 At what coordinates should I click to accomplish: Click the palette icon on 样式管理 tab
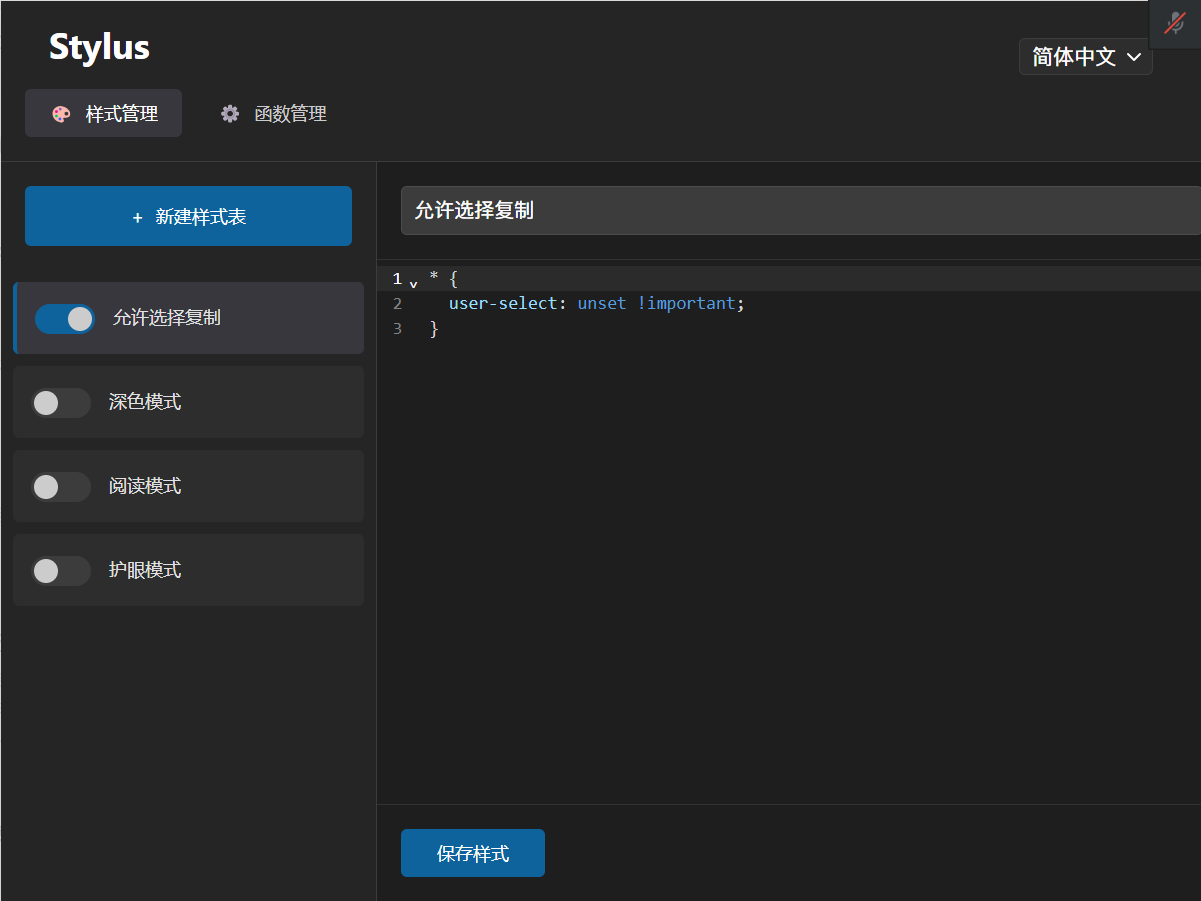(61, 114)
